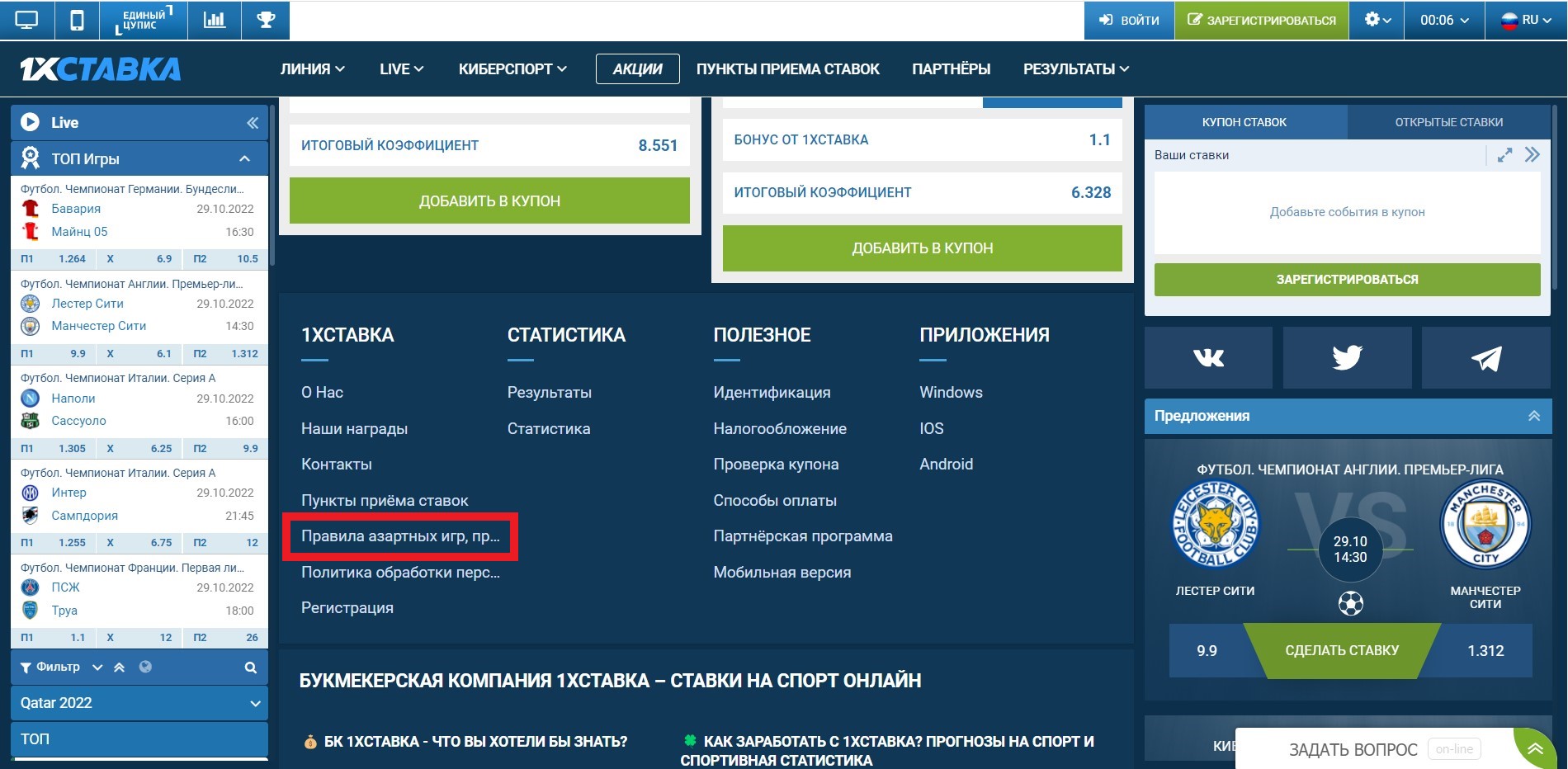Select 1.312 odds in the offer card
Viewport: 1568px width, 769px height.
[x=1485, y=651]
